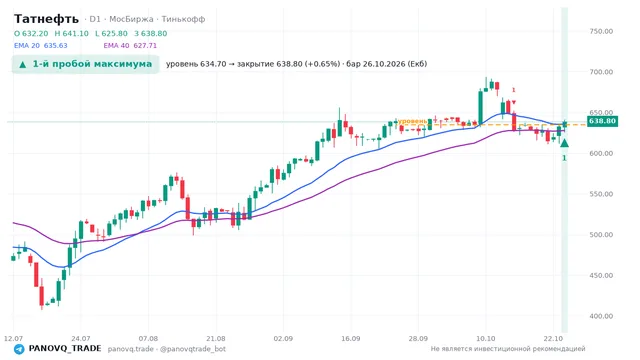Click the 'D1 · МосБиржа · Тинькофф' subtitle

[147, 19]
